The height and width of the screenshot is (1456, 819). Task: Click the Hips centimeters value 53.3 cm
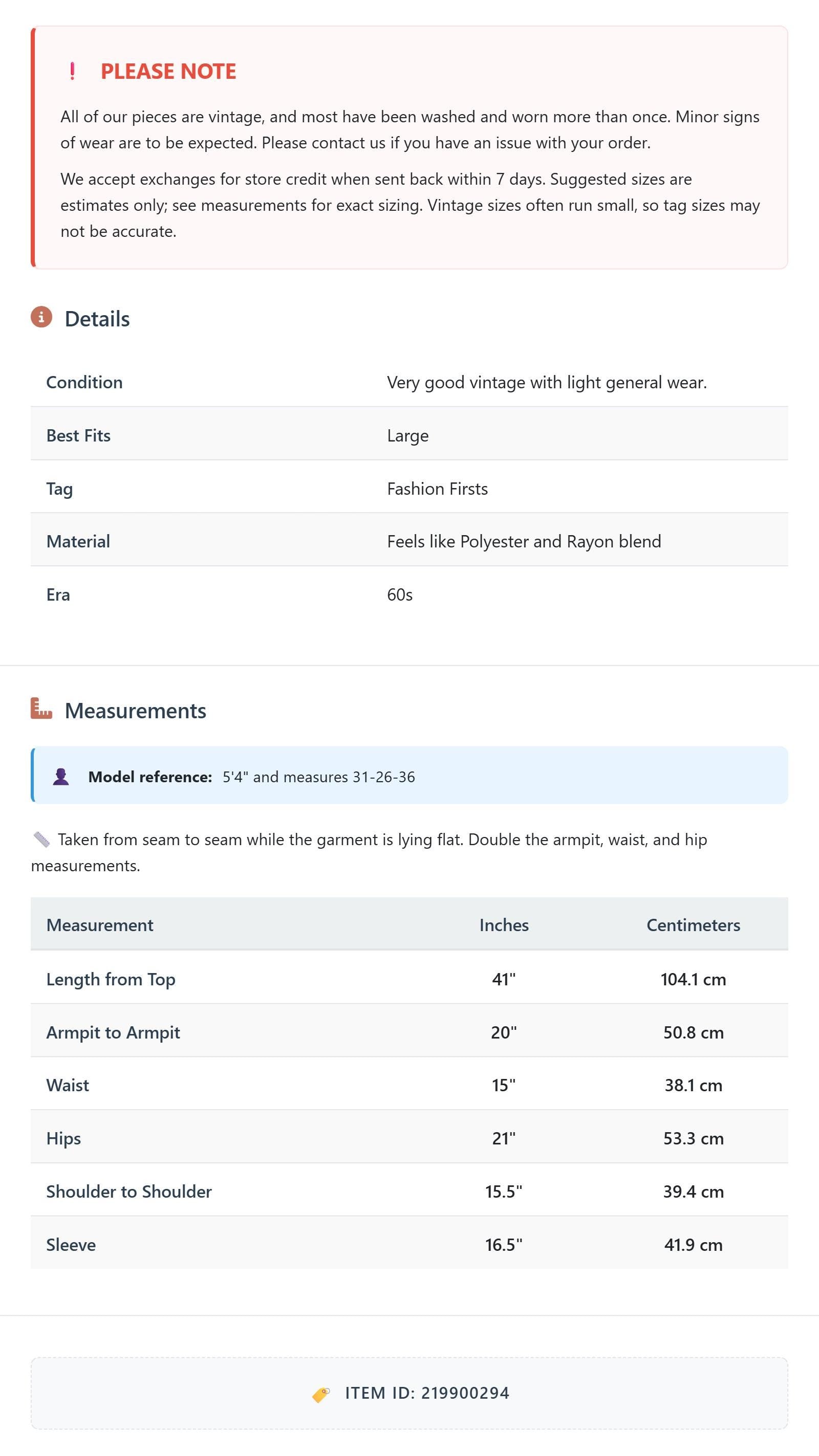coord(694,1138)
